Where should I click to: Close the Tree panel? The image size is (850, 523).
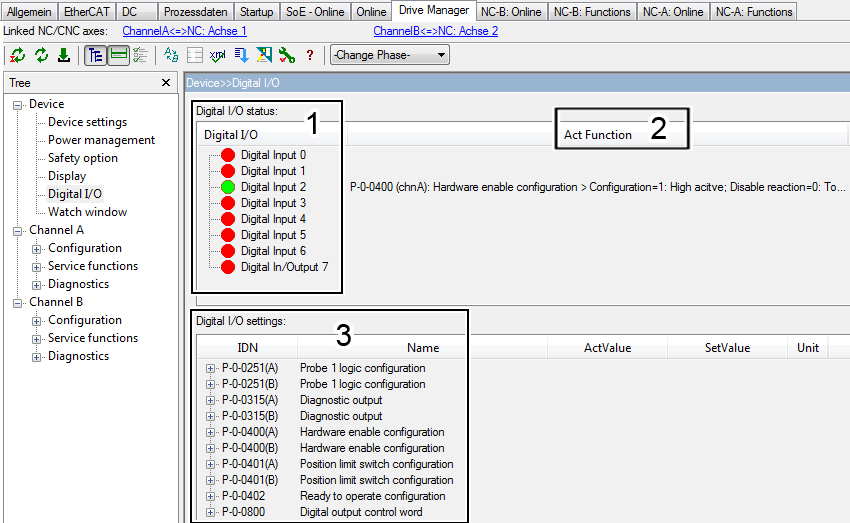pyautogui.click(x=166, y=82)
